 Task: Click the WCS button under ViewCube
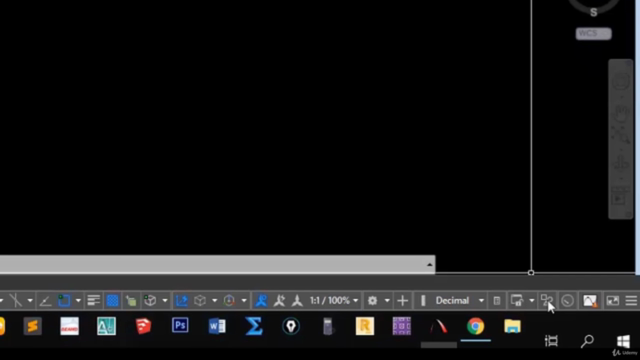coord(593,33)
